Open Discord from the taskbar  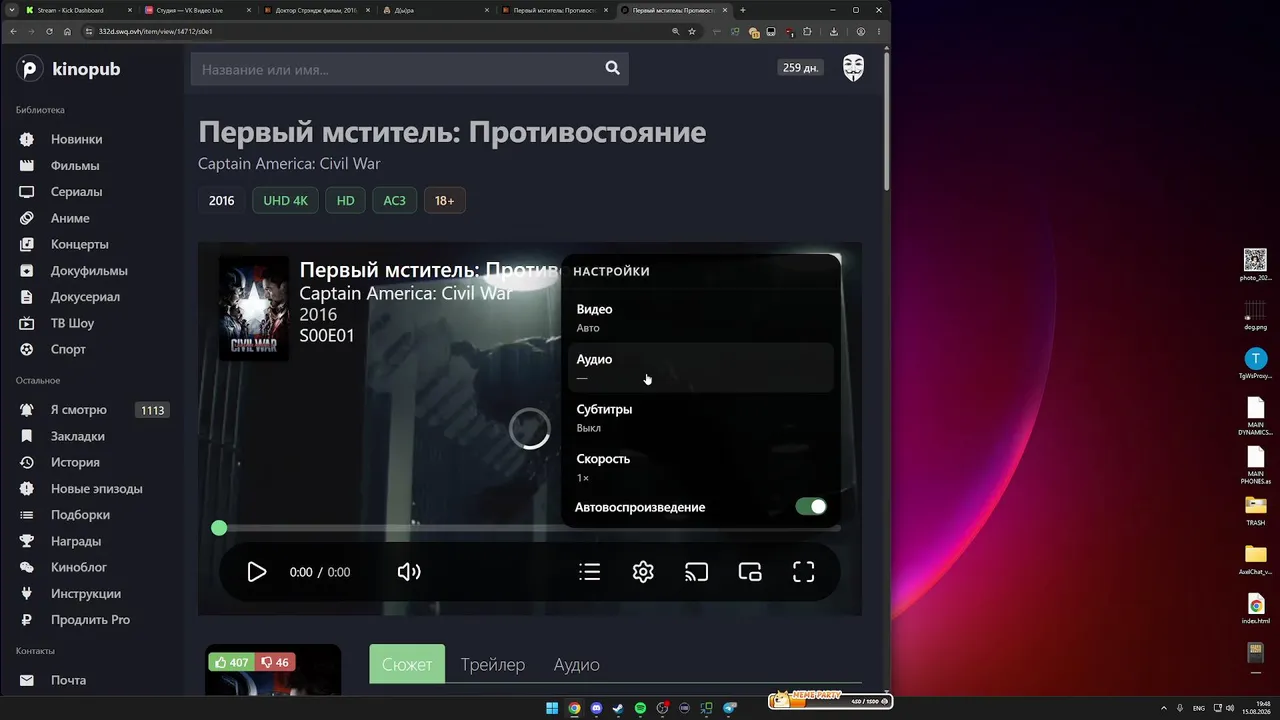click(596, 708)
